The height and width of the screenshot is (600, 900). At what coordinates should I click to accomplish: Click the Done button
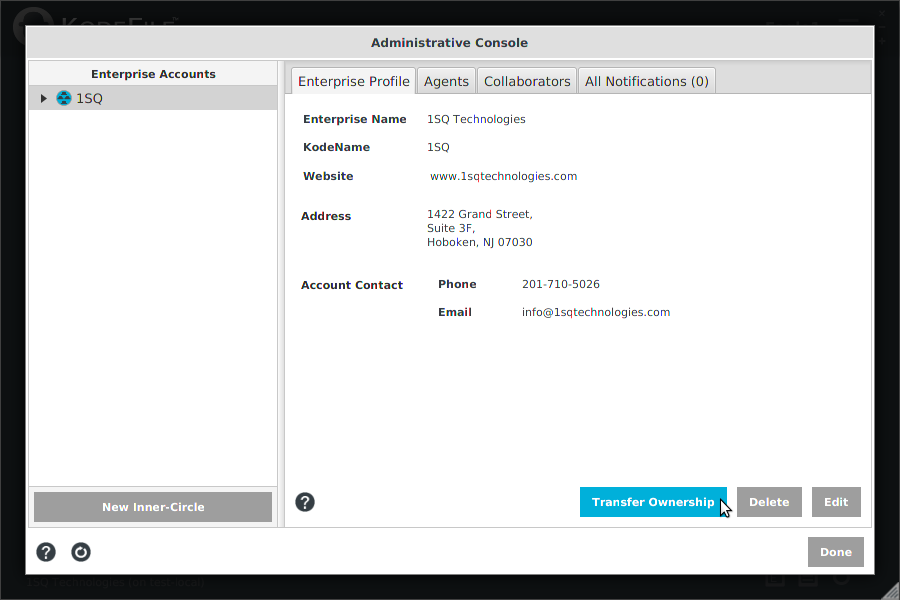coord(836,552)
